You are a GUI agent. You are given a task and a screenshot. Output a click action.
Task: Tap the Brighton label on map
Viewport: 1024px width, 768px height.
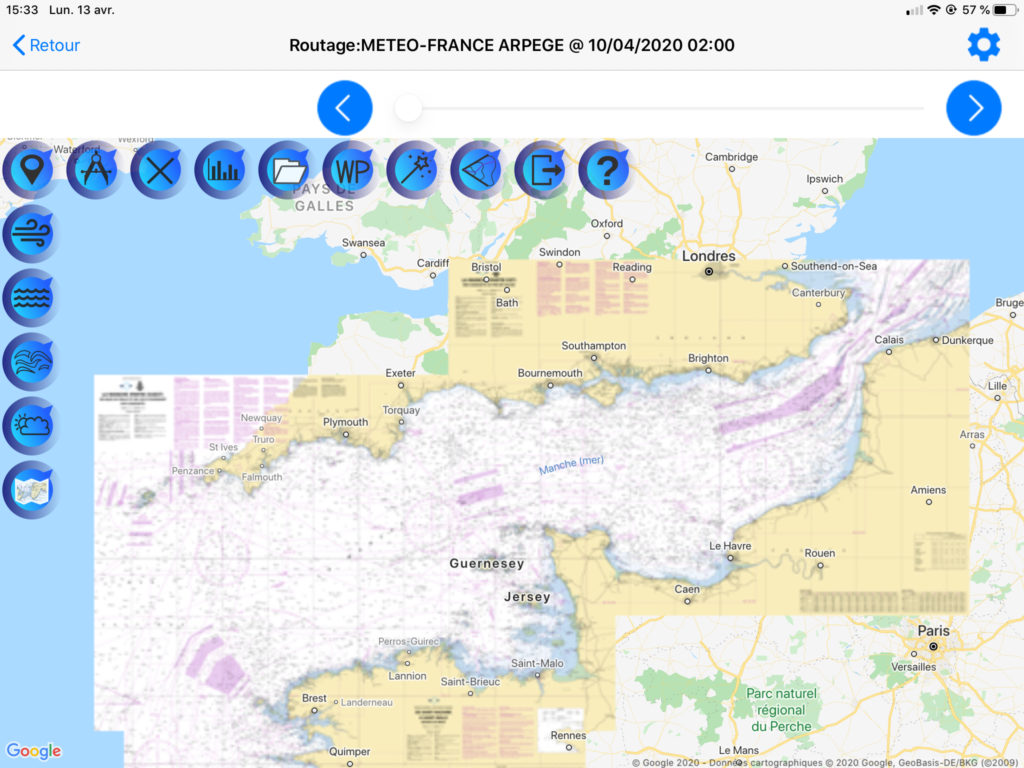(708, 359)
